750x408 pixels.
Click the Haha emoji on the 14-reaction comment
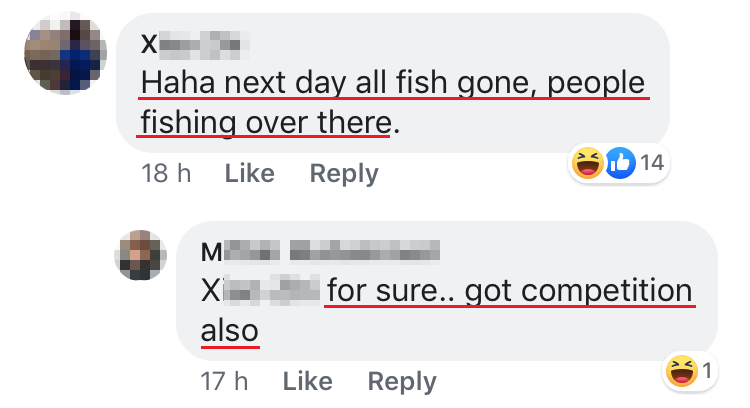[587, 163]
